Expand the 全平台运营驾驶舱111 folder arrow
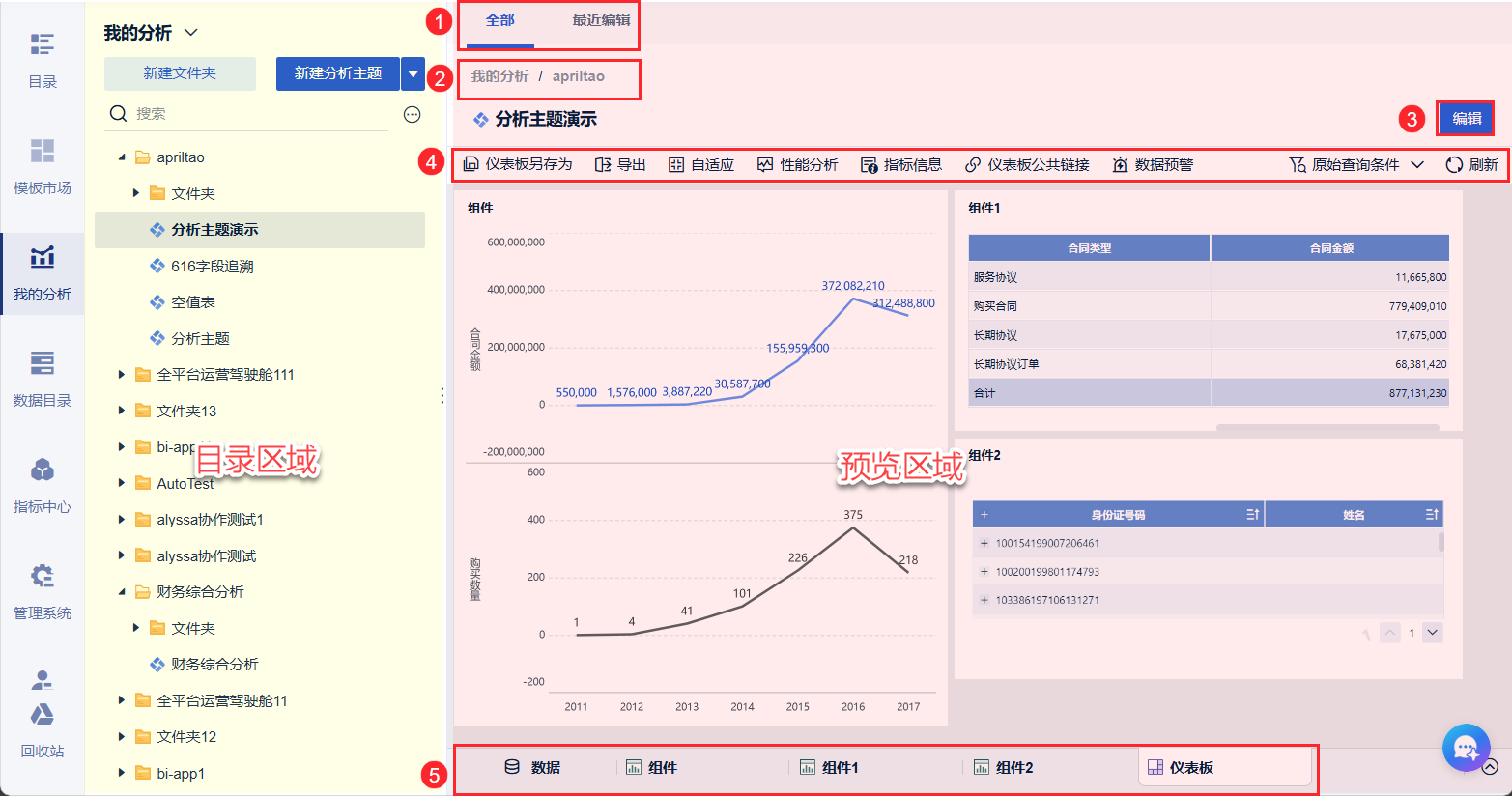The height and width of the screenshot is (797, 1512). coord(122,375)
